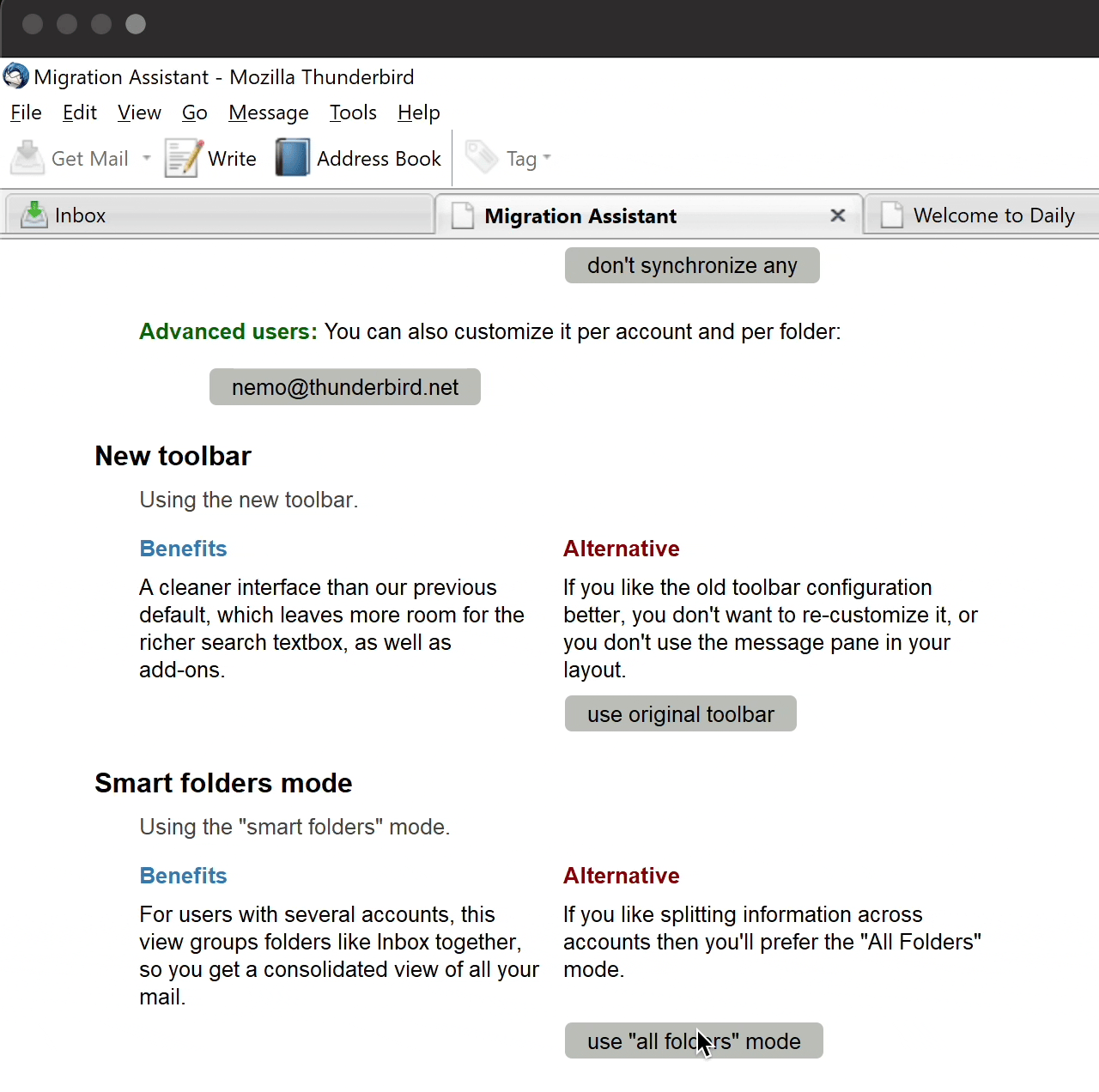Select the Inbox tab's mail tray icon
The height and width of the screenshot is (1092, 1099).
[34, 215]
